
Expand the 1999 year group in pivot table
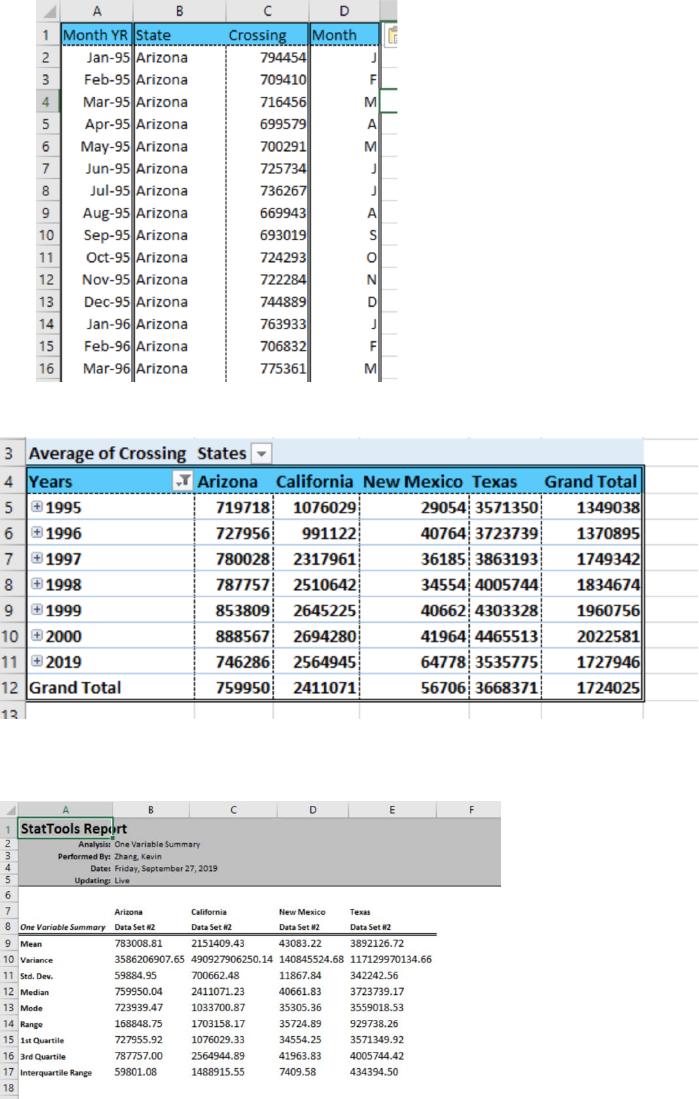coord(36,610)
